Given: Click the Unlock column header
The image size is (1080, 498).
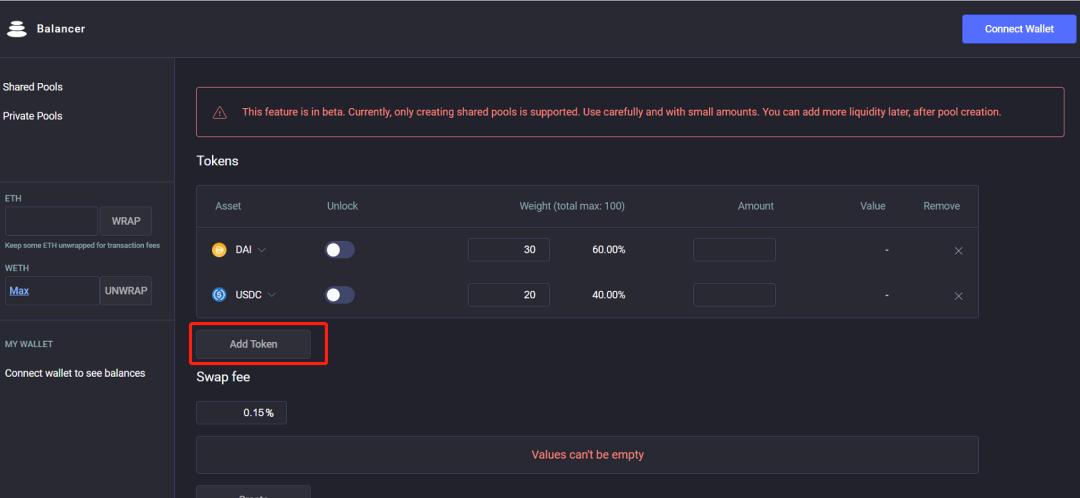Looking at the screenshot, I should pyautogui.click(x=342, y=206).
